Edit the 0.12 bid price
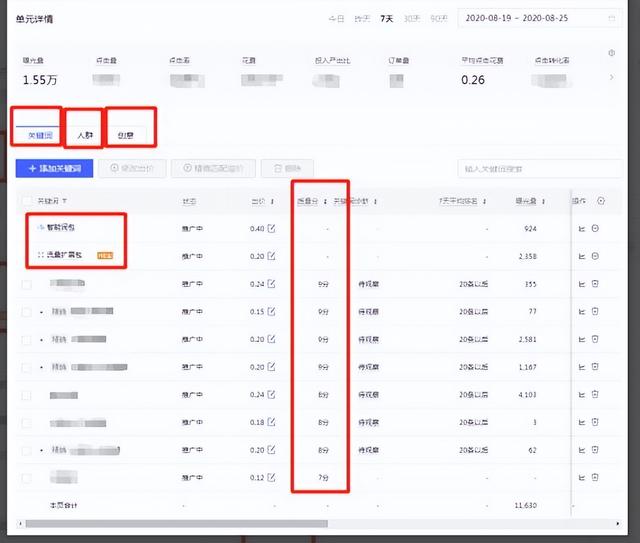 click(x=271, y=477)
